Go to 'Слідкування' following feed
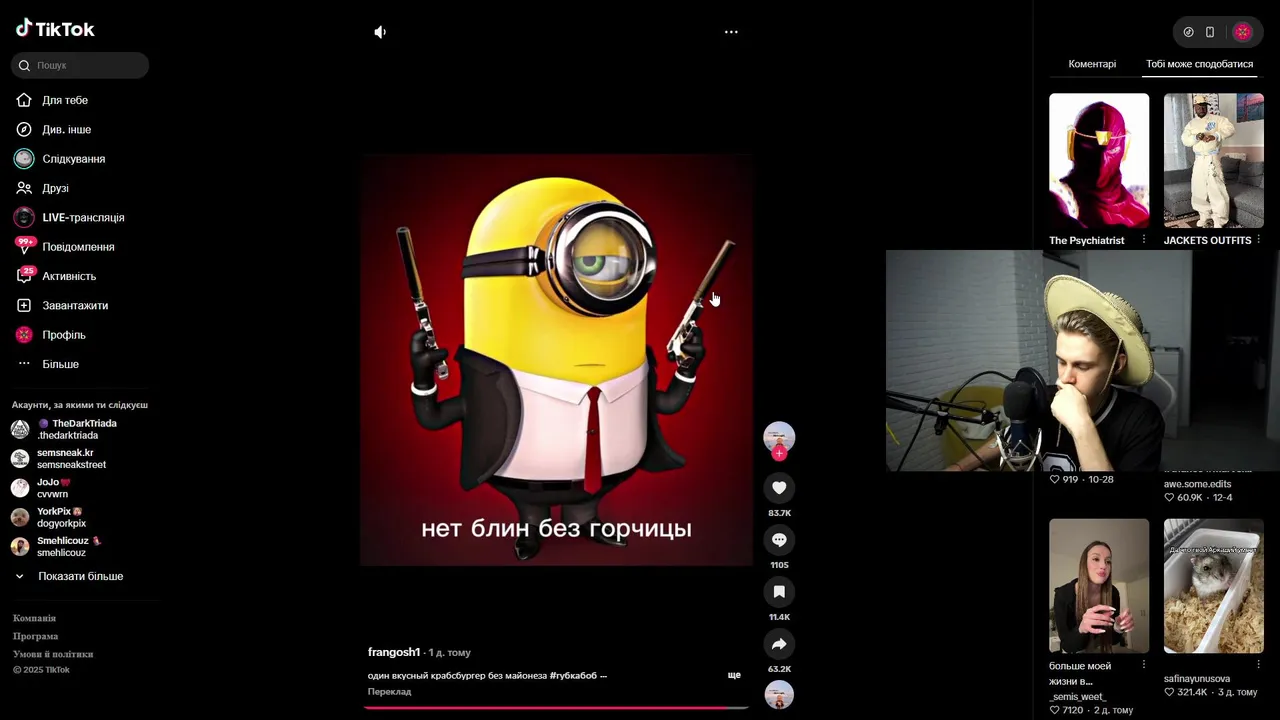 pyautogui.click(x=73, y=159)
